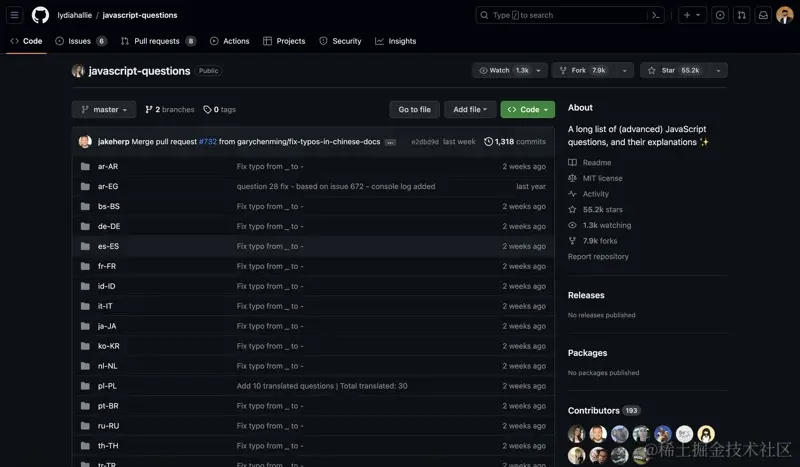Star the repository
Viewport: 800px width, 467px height.
(674, 70)
